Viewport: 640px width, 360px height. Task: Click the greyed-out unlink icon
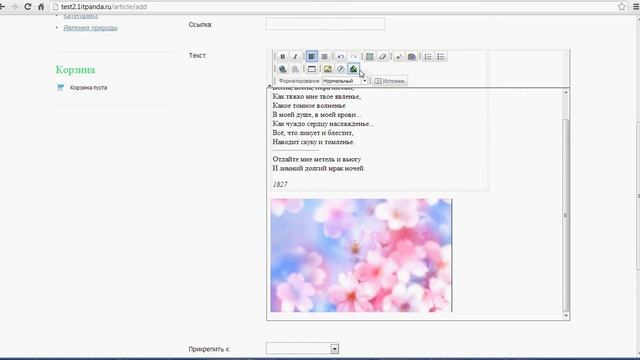pos(295,69)
